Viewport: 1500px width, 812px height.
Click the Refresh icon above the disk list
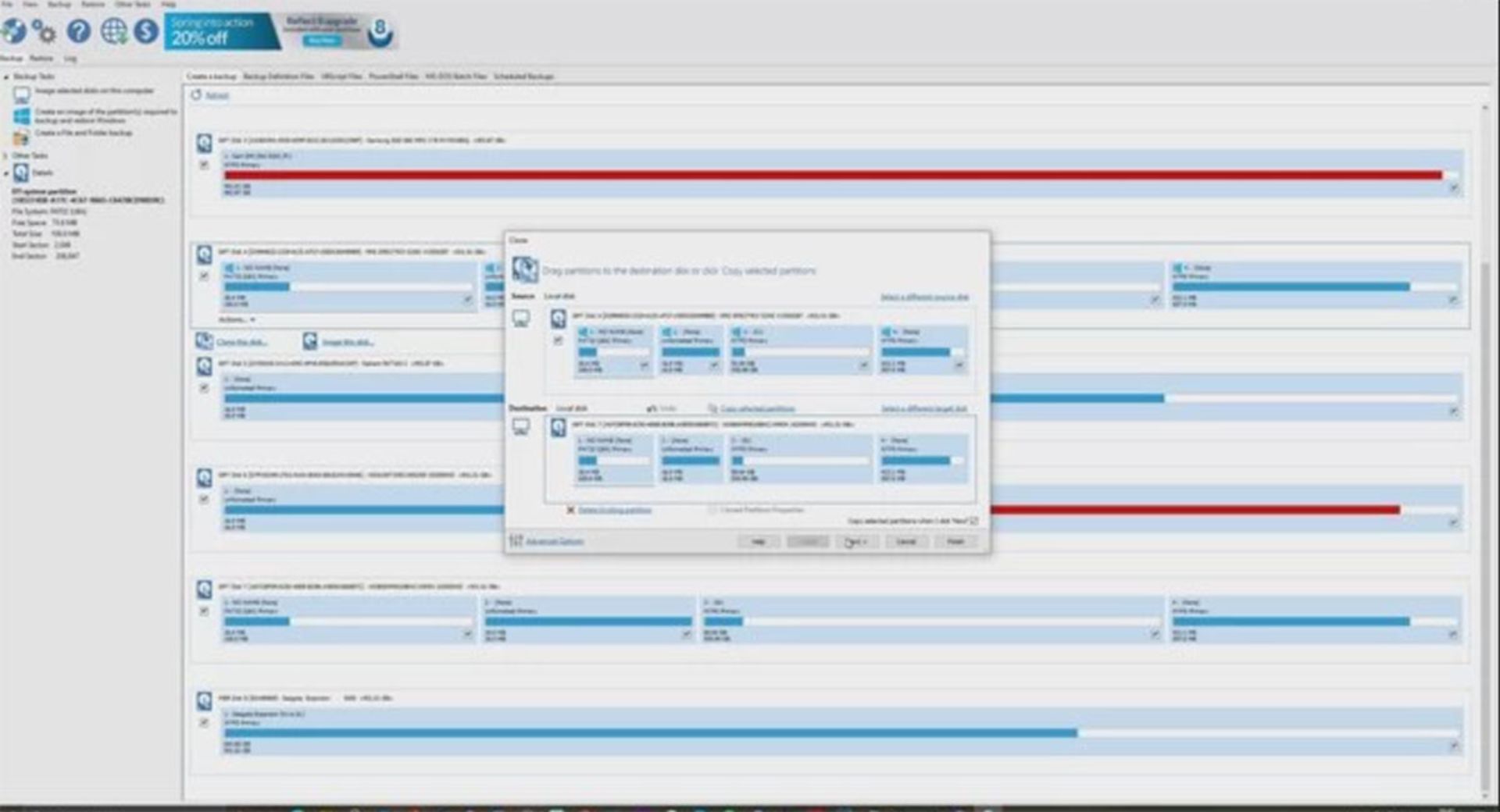point(196,95)
